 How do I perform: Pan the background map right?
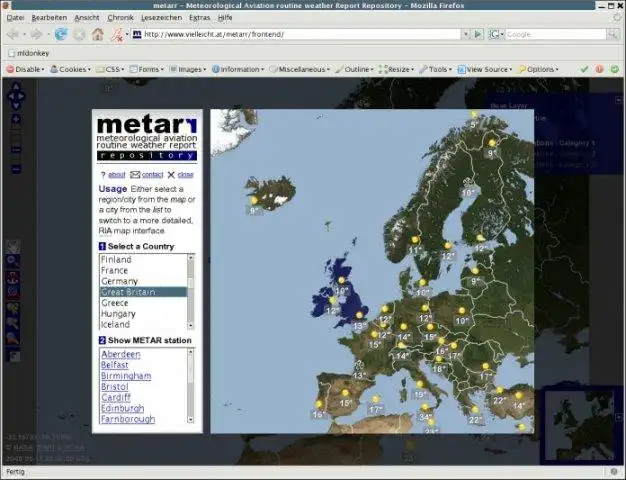tap(21, 96)
